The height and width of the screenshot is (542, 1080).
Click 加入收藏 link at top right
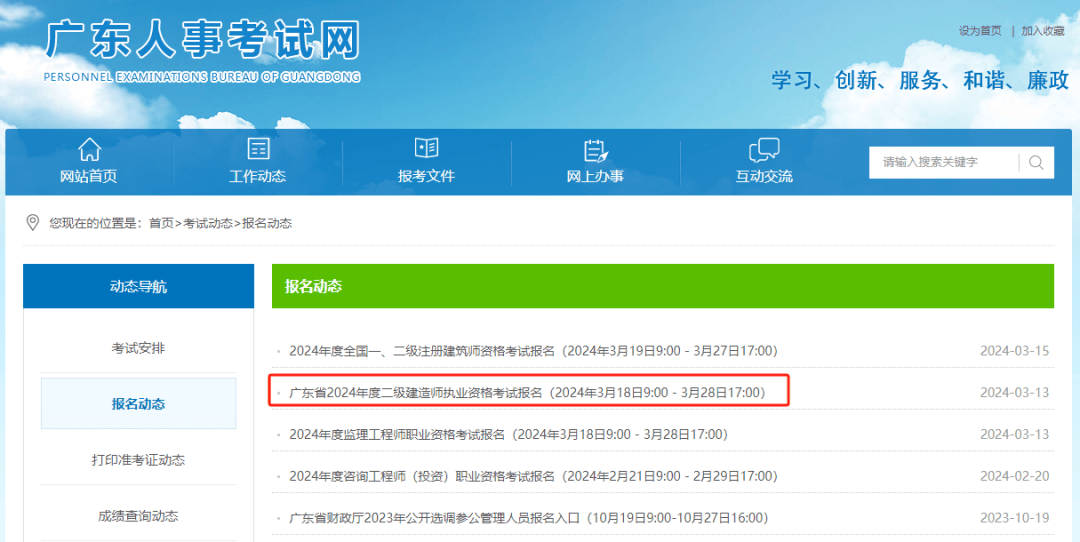coord(1043,31)
